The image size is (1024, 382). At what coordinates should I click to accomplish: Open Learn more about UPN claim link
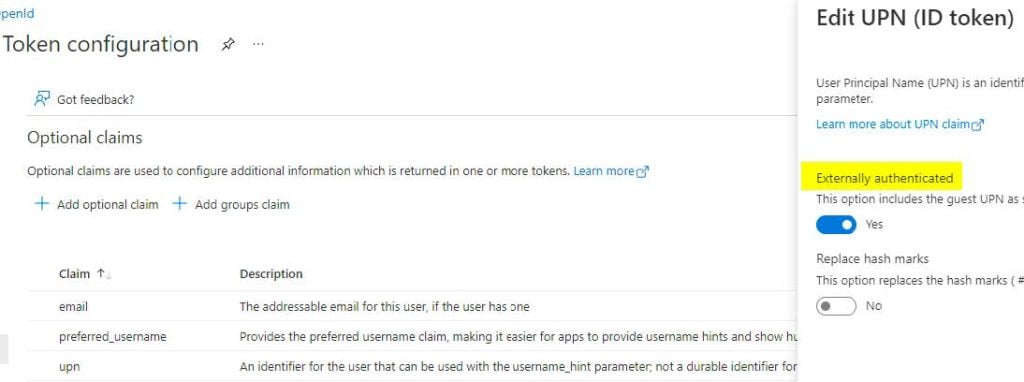893,124
